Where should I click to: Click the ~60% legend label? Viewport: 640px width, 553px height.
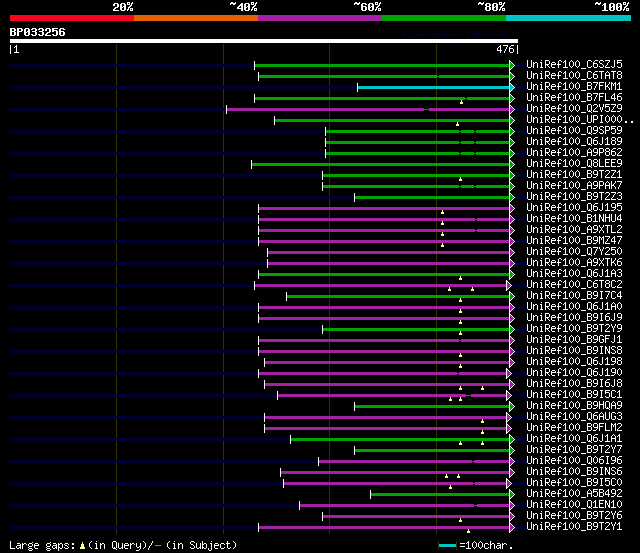point(367,7)
